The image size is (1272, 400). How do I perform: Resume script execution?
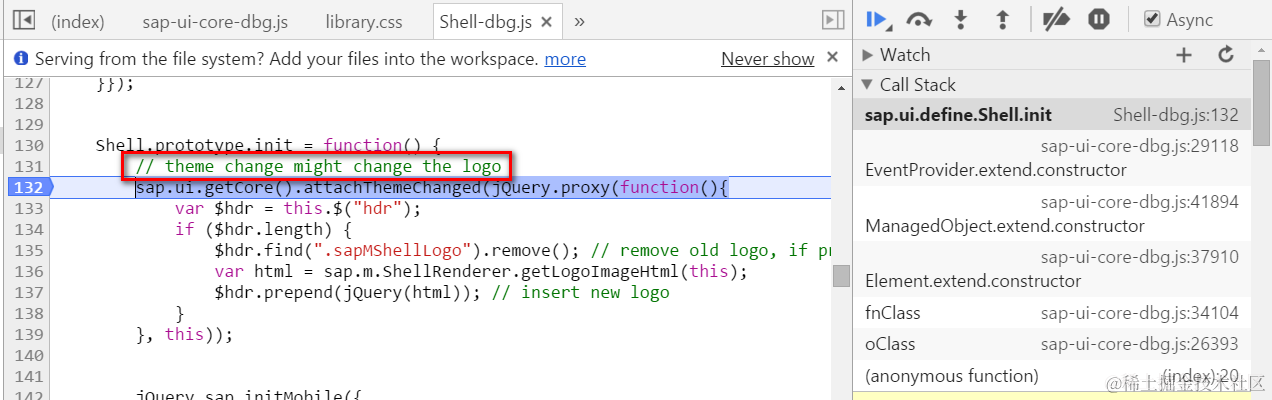[x=877, y=19]
